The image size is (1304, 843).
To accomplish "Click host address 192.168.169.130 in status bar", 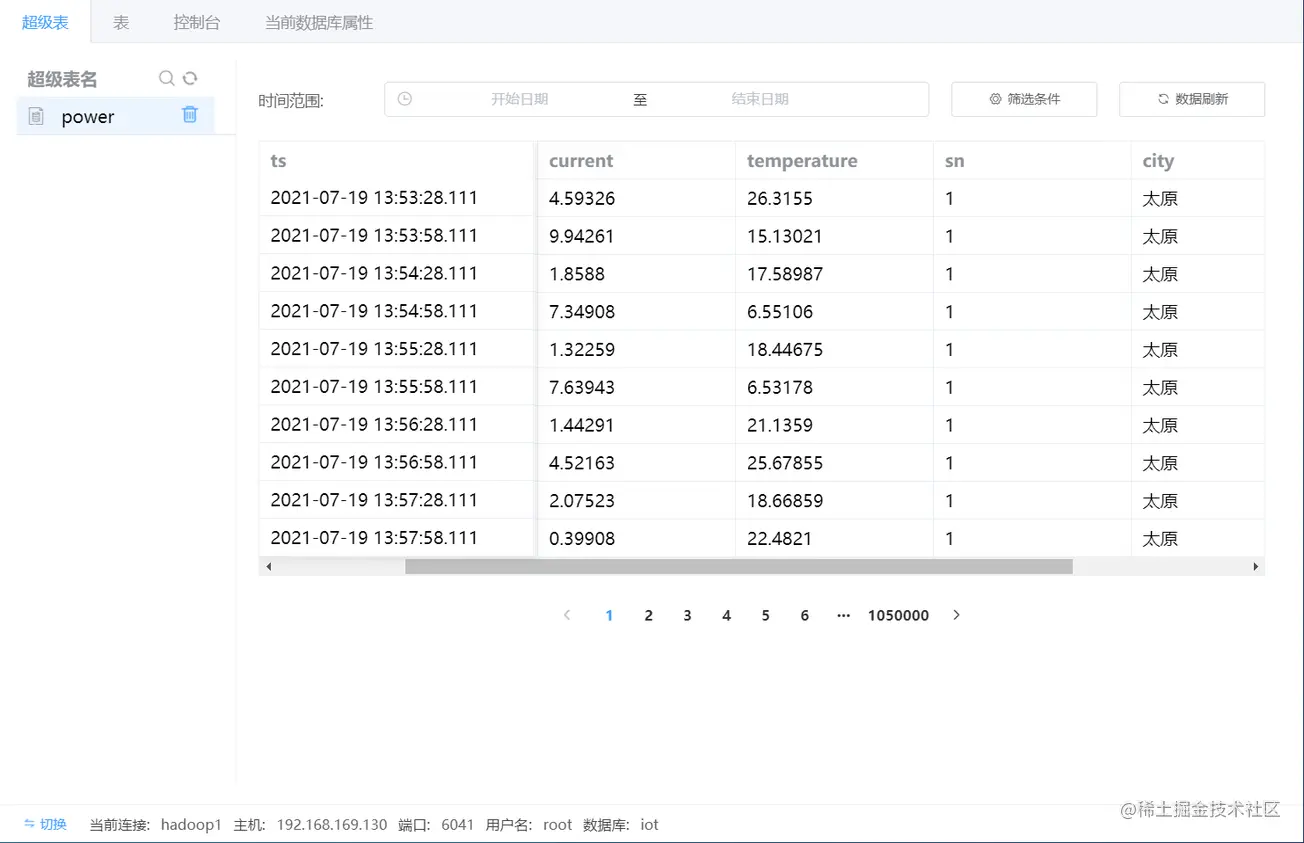I will tap(331, 825).
